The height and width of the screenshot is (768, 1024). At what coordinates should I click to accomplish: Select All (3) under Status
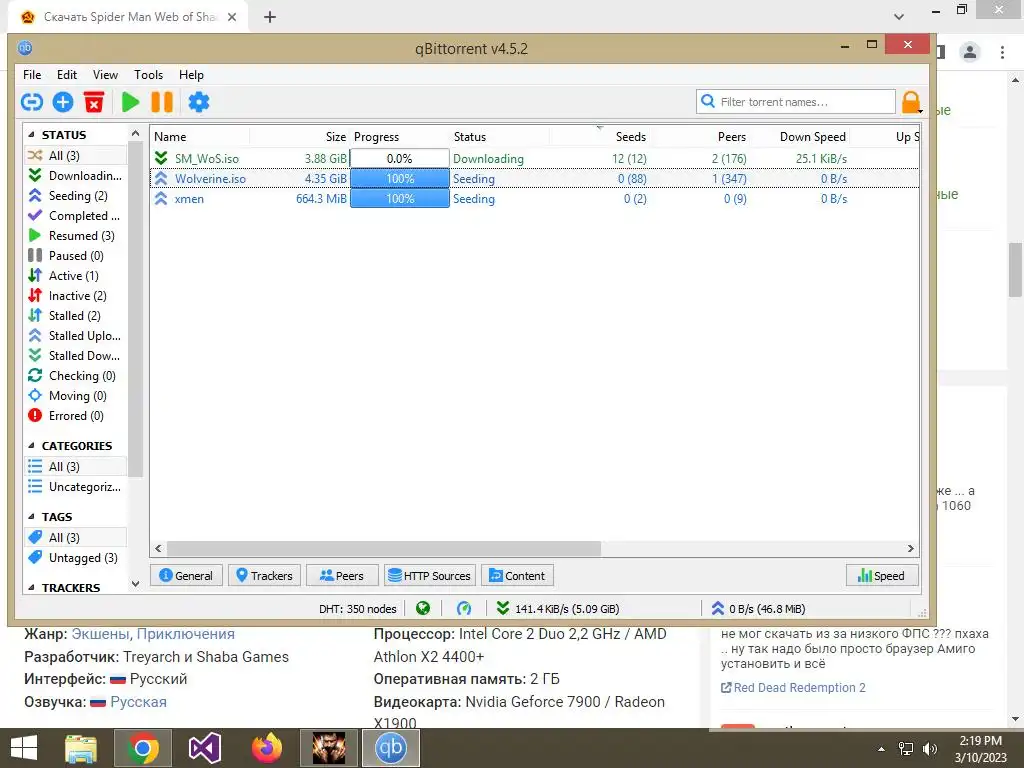[76, 155]
